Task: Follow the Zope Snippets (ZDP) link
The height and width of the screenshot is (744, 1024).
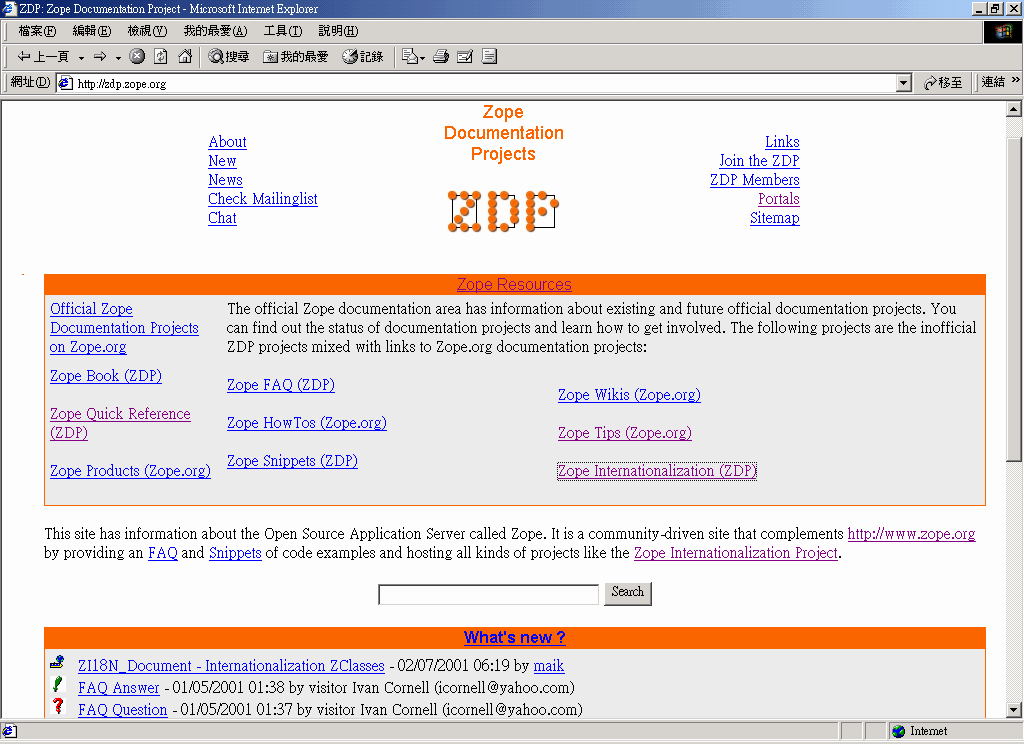Action: pyautogui.click(x=292, y=461)
